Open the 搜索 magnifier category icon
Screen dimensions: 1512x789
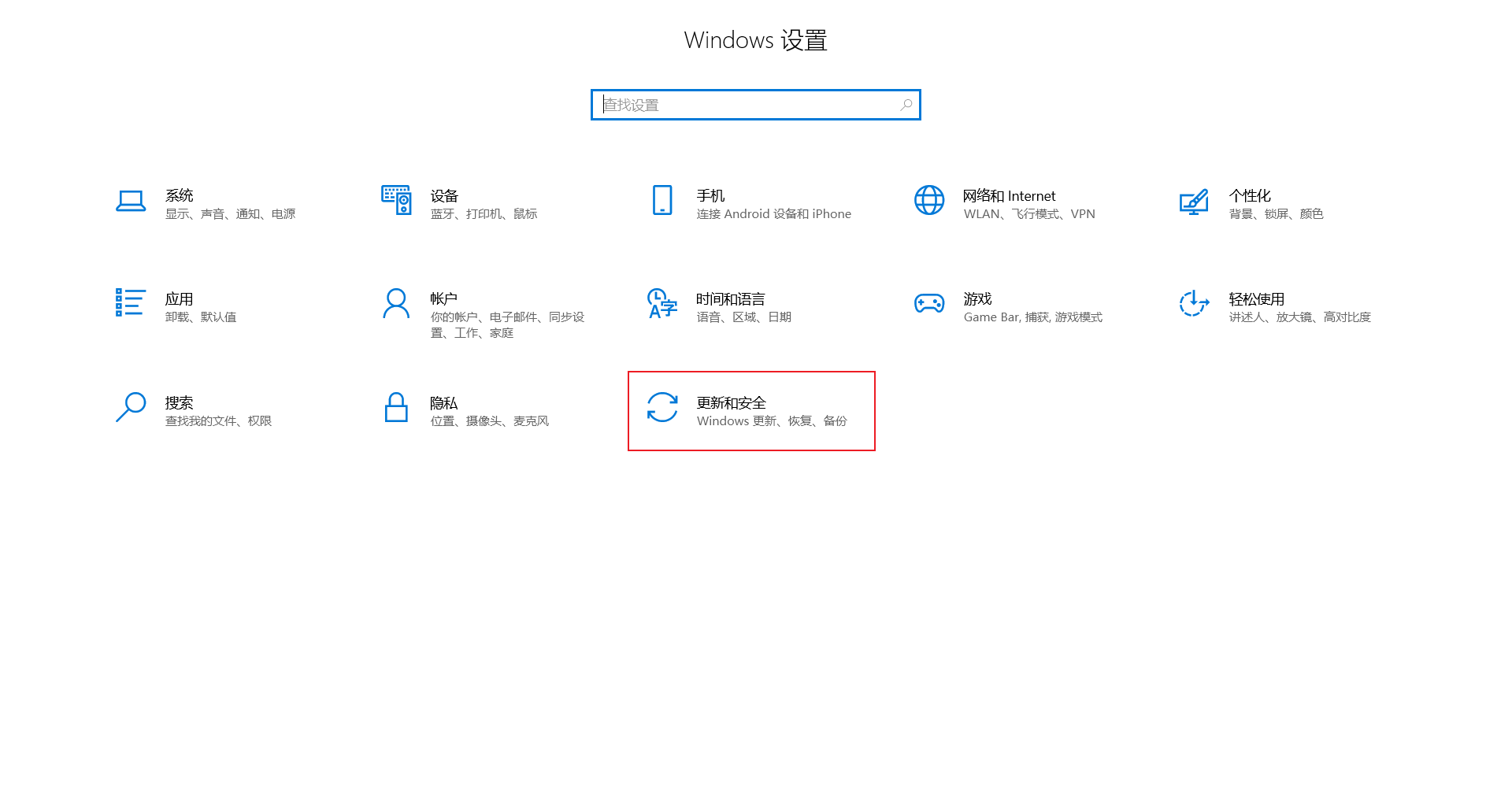(x=131, y=407)
